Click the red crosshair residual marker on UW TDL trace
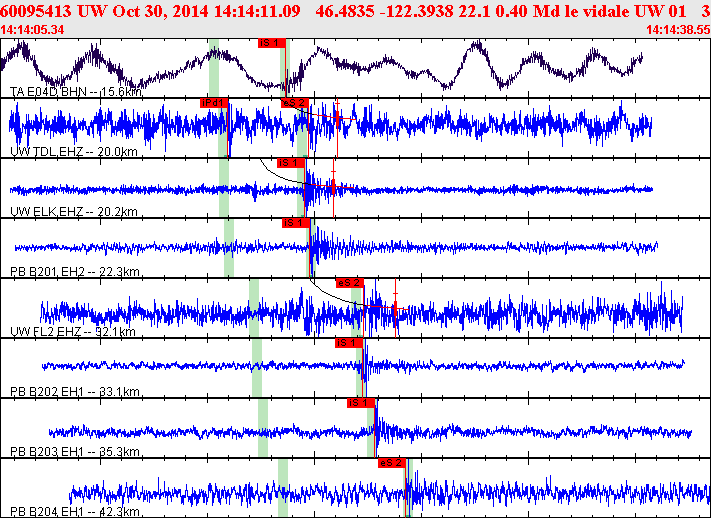This screenshot has width=711, height=518. (337, 119)
